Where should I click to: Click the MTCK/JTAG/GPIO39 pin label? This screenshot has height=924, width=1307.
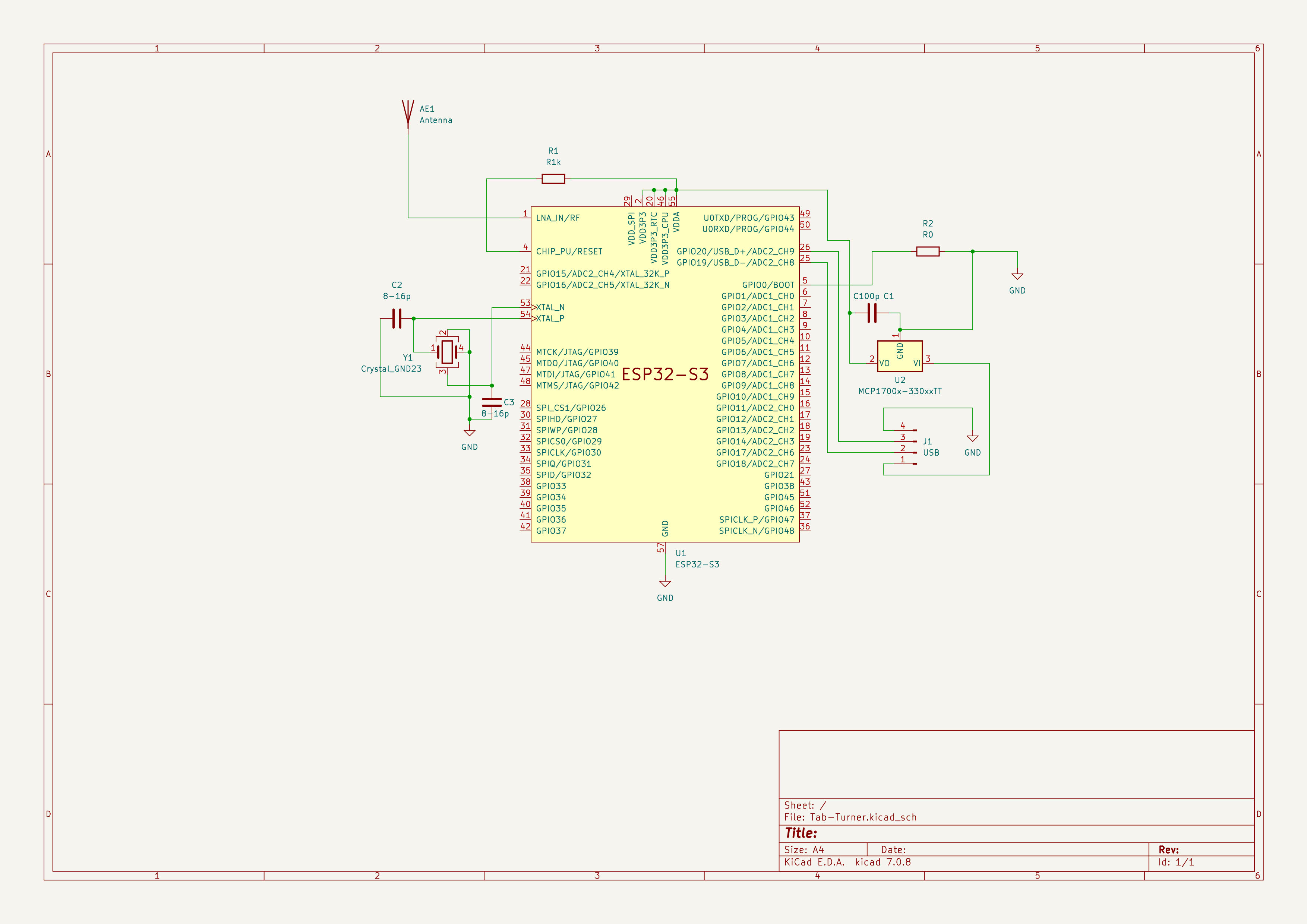coord(577,352)
